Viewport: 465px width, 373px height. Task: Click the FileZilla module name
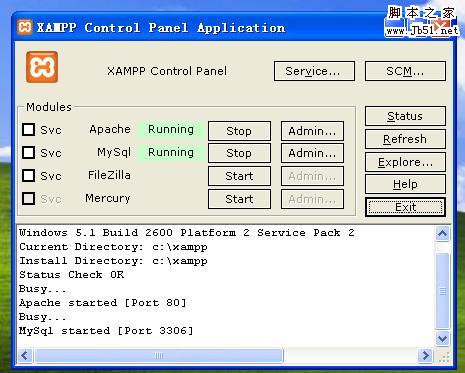click(109, 175)
